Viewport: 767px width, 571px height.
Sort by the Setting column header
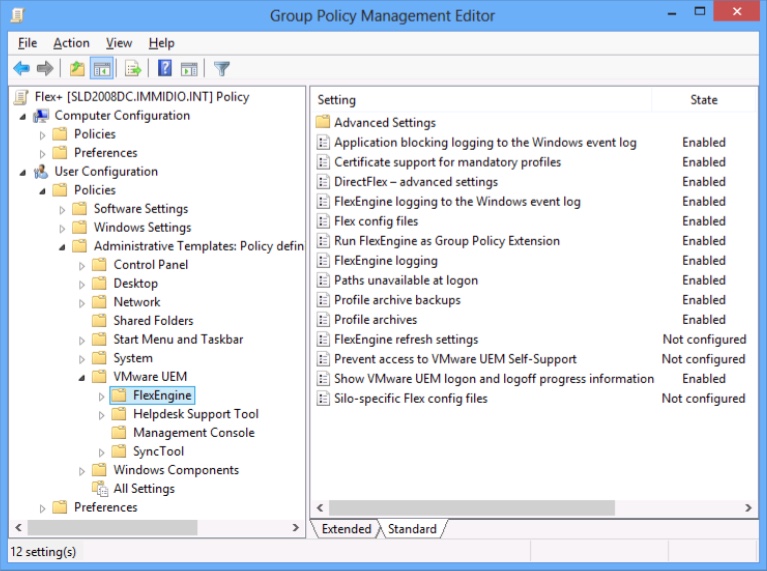pyautogui.click(x=481, y=100)
